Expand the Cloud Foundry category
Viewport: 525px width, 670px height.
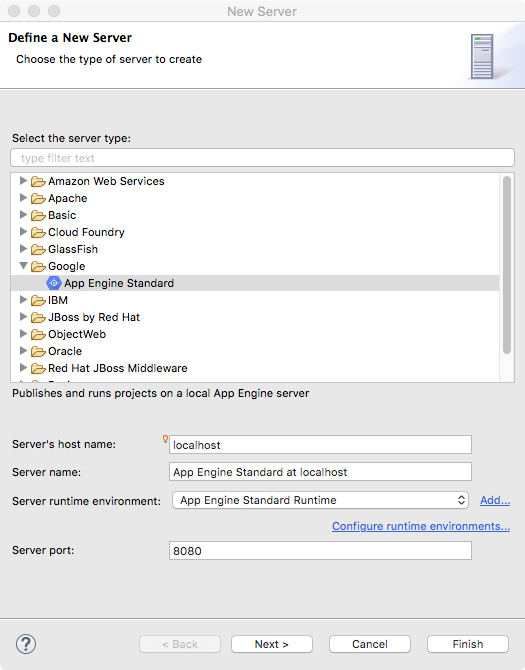(x=23, y=232)
